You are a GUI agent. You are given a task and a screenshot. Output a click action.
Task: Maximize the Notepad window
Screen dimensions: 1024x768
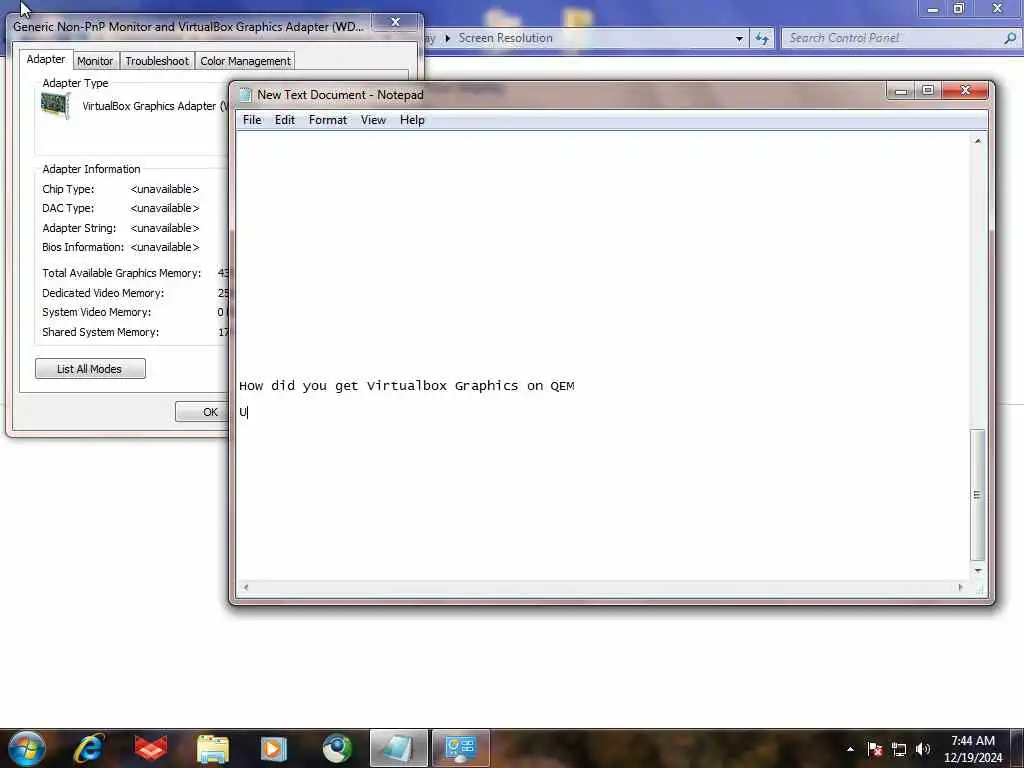pos(928,91)
